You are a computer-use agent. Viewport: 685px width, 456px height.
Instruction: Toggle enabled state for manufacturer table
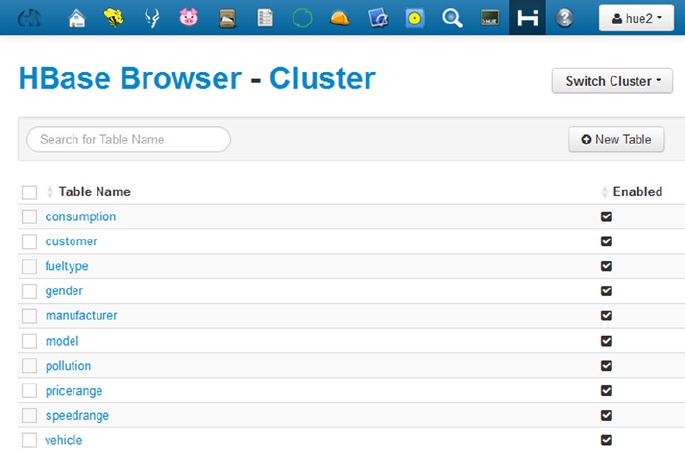point(606,315)
